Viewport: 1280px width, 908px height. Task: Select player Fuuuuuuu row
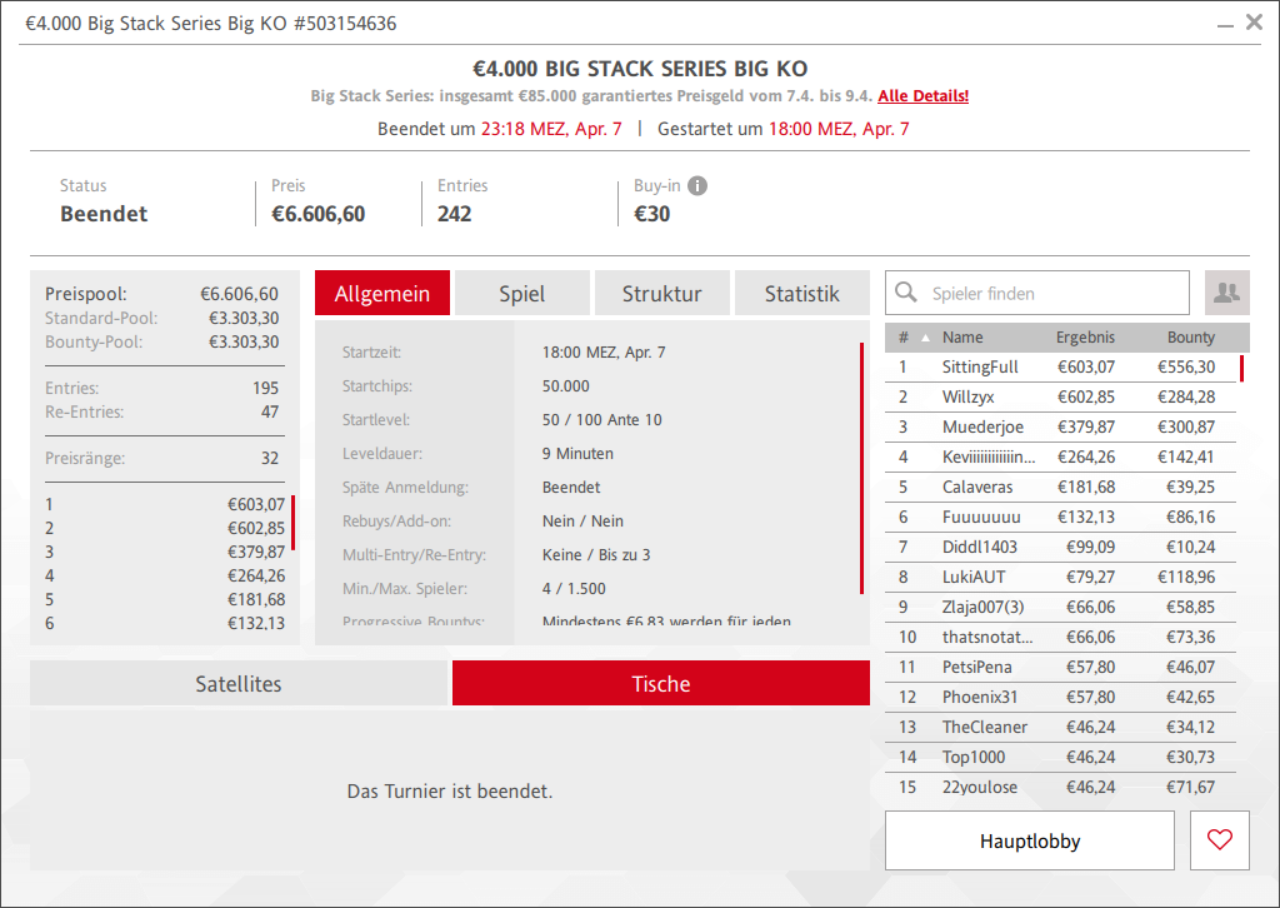tap(1061, 517)
